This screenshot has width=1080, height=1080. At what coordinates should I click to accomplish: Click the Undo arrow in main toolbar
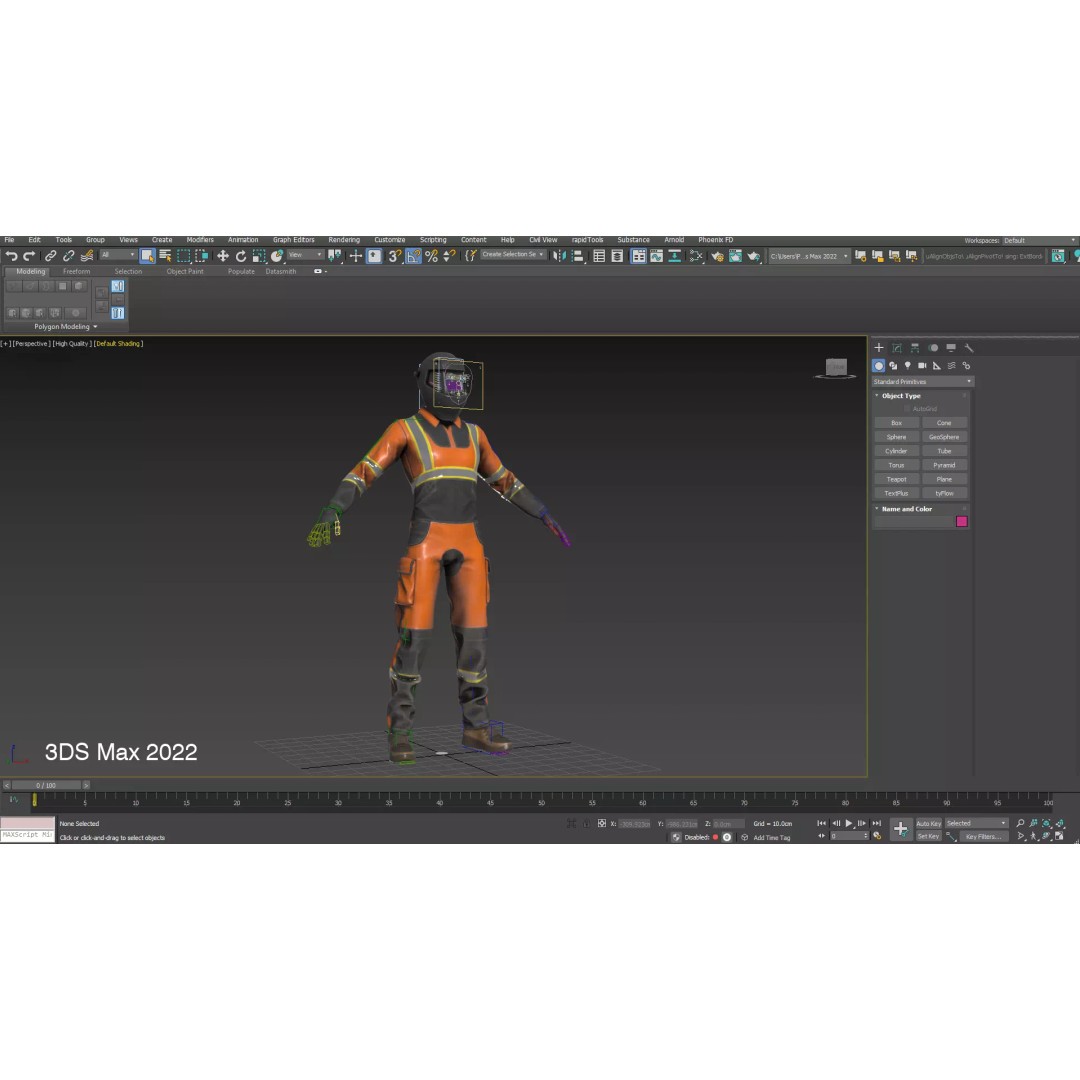[x=11, y=256]
